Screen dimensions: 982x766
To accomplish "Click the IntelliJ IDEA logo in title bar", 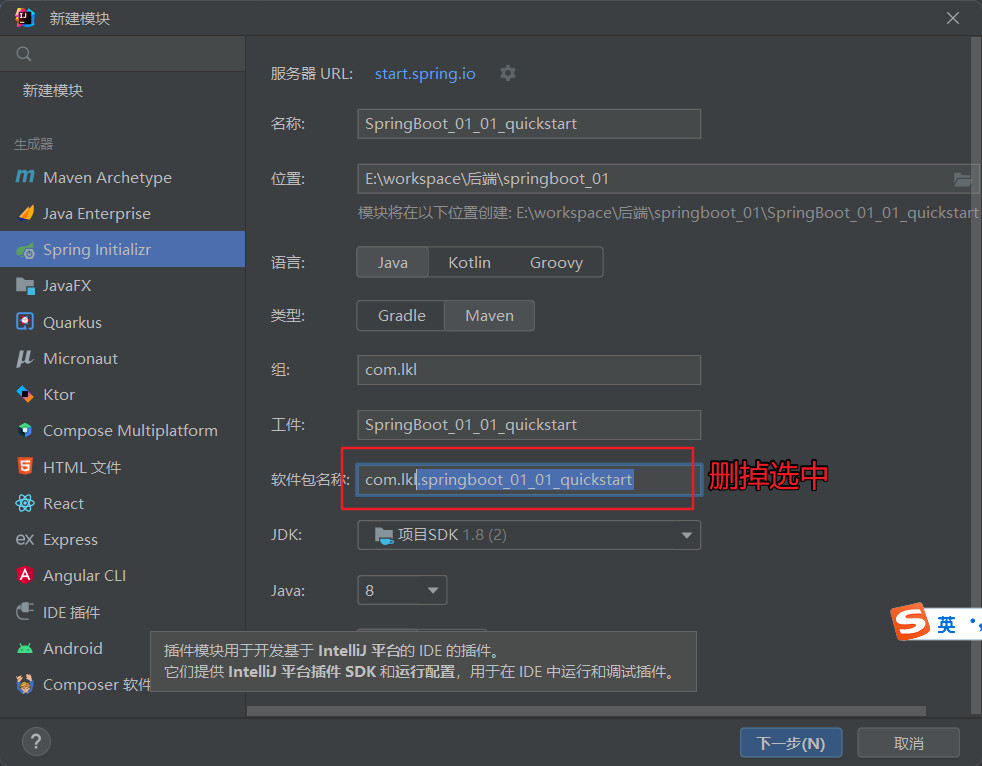I will coord(25,18).
